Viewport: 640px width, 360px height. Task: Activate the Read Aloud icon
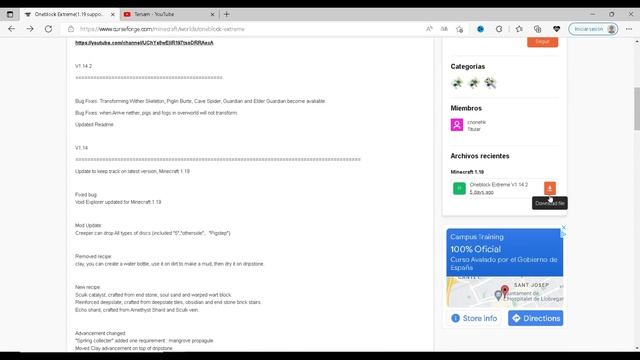click(429, 29)
